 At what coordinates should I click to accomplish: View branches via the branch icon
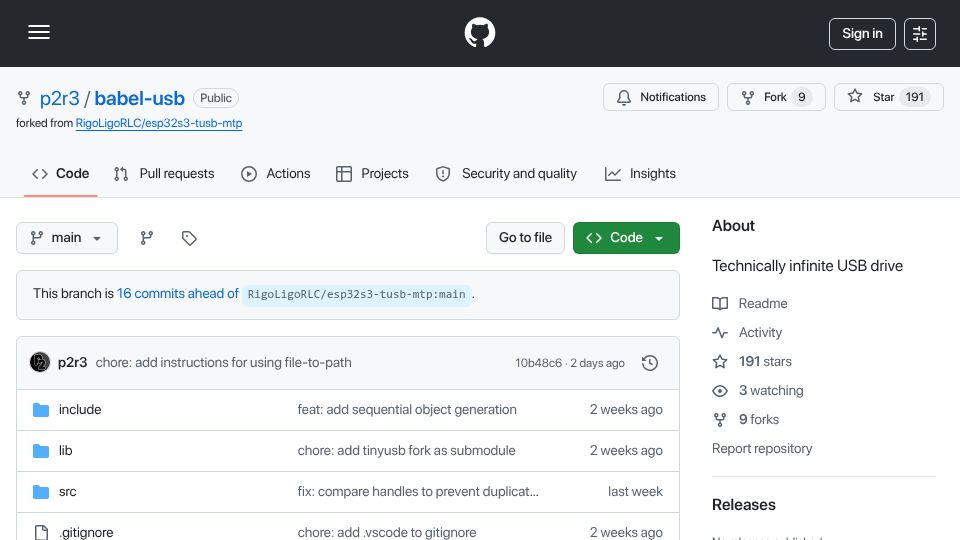tap(147, 238)
